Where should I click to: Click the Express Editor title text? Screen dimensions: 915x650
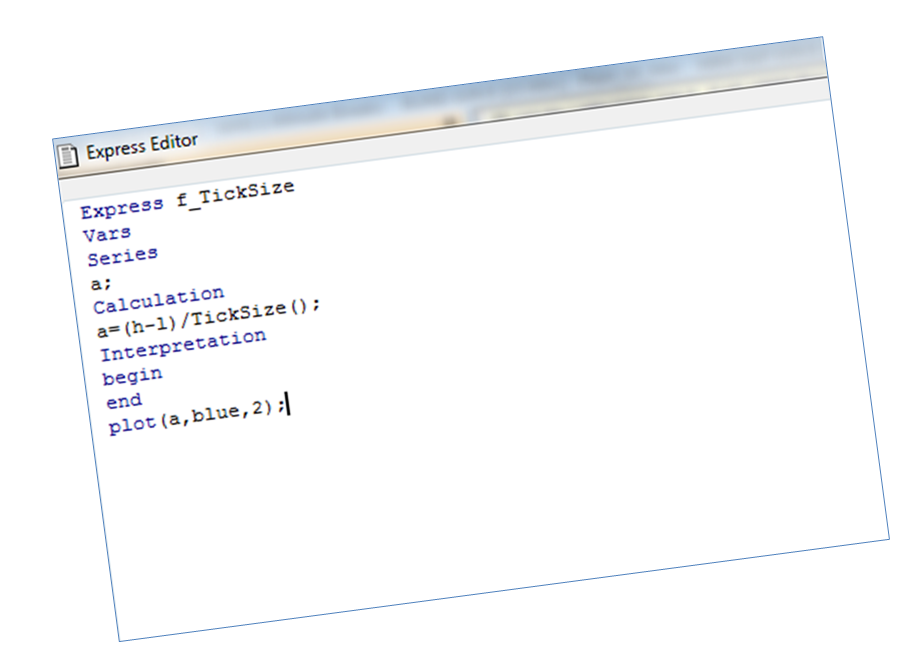coord(141,147)
